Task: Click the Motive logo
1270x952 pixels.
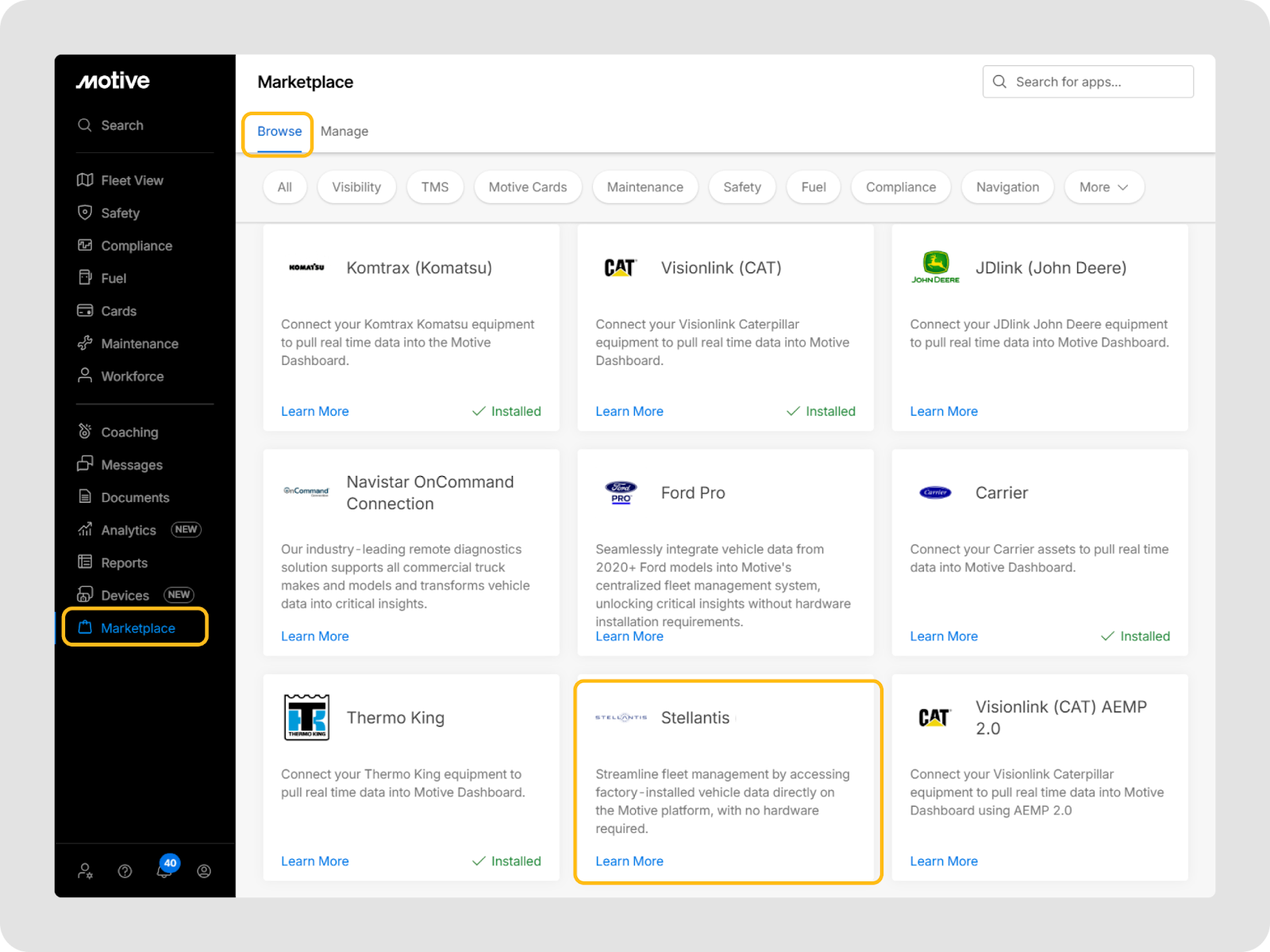Action: coord(113,81)
